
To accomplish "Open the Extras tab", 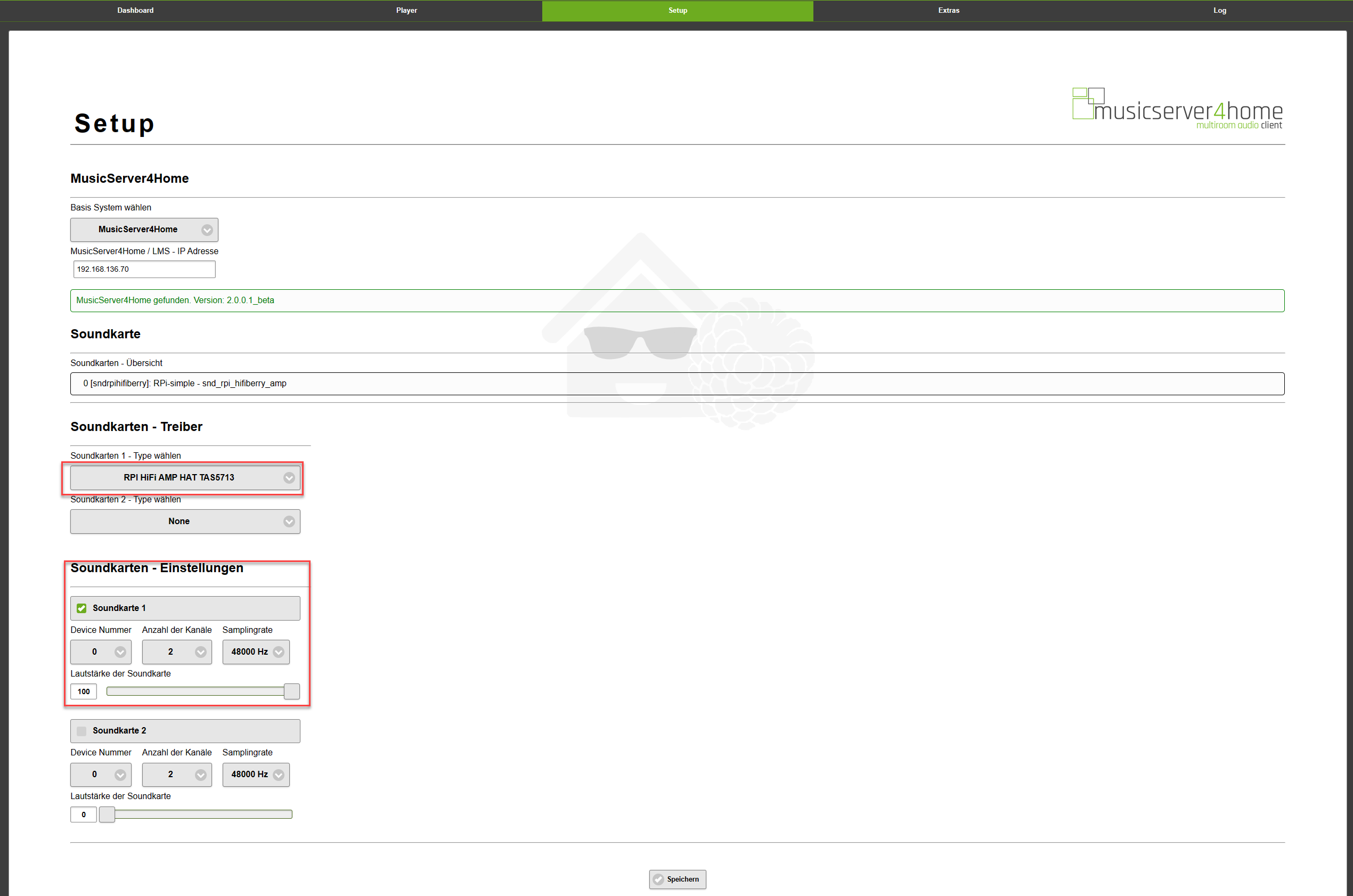I will [x=949, y=10].
